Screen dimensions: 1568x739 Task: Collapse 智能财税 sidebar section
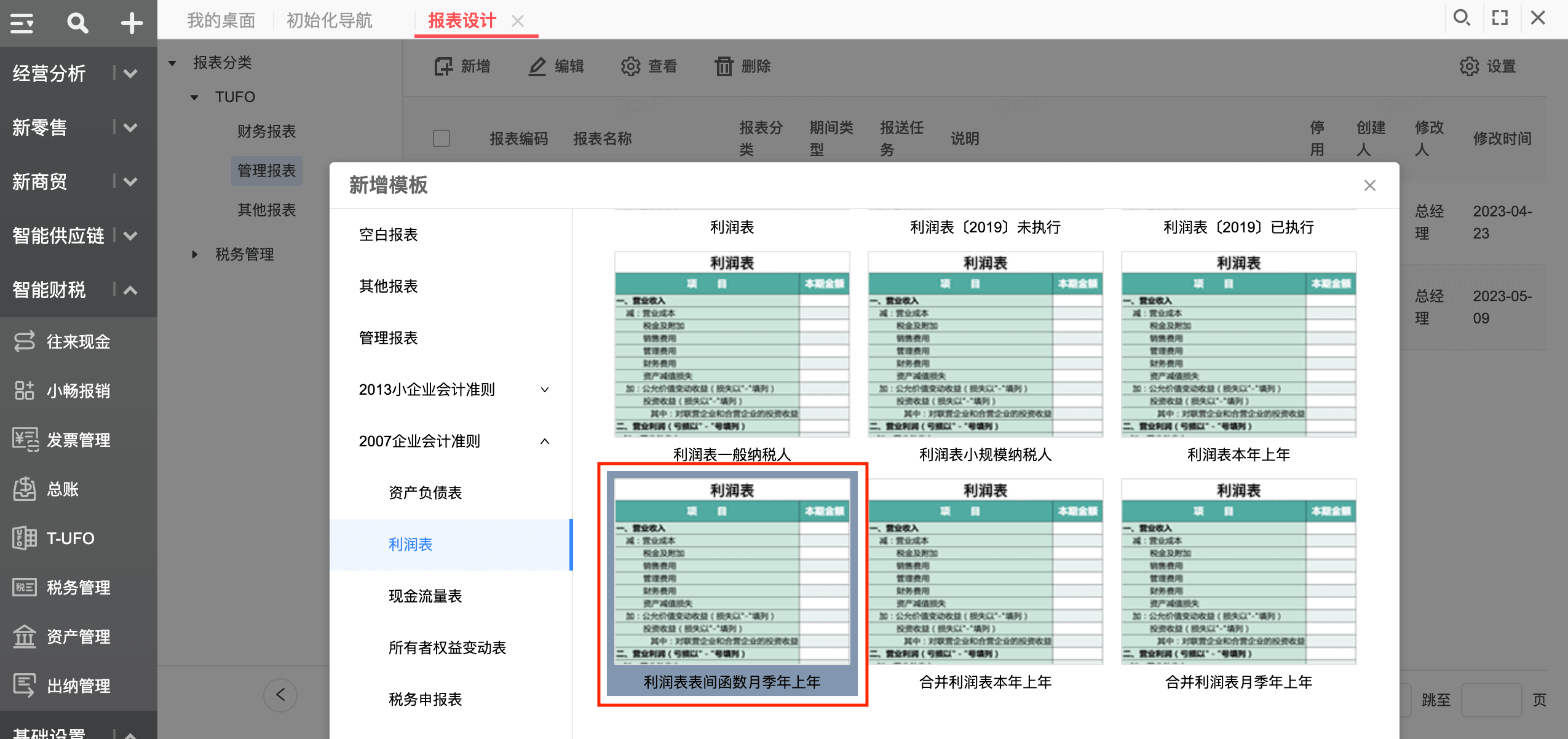(130, 290)
